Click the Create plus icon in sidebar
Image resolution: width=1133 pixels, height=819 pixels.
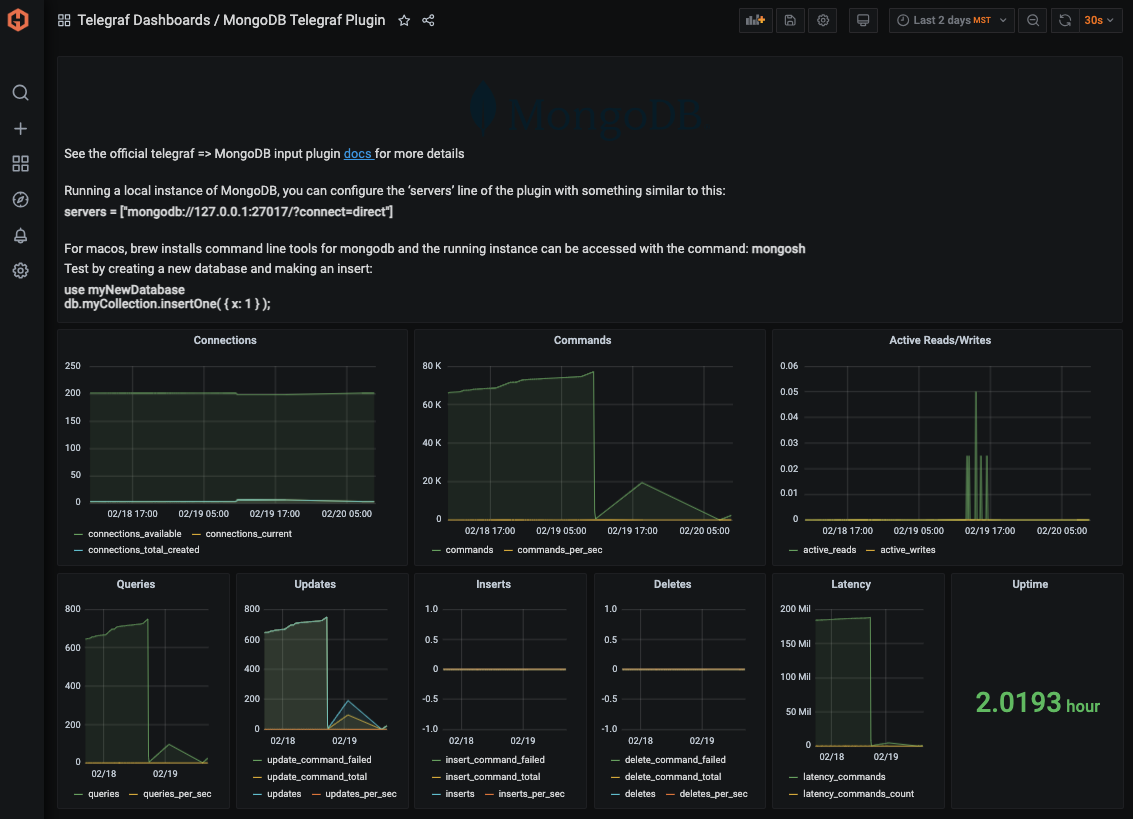[x=20, y=129]
